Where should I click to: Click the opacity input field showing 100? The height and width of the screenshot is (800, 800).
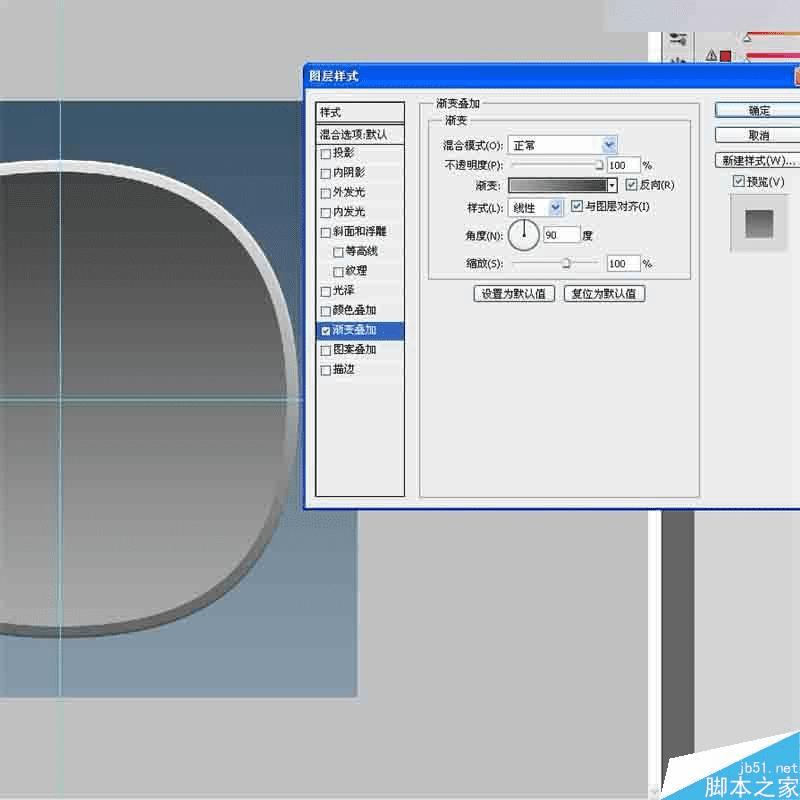(x=623, y=165)
